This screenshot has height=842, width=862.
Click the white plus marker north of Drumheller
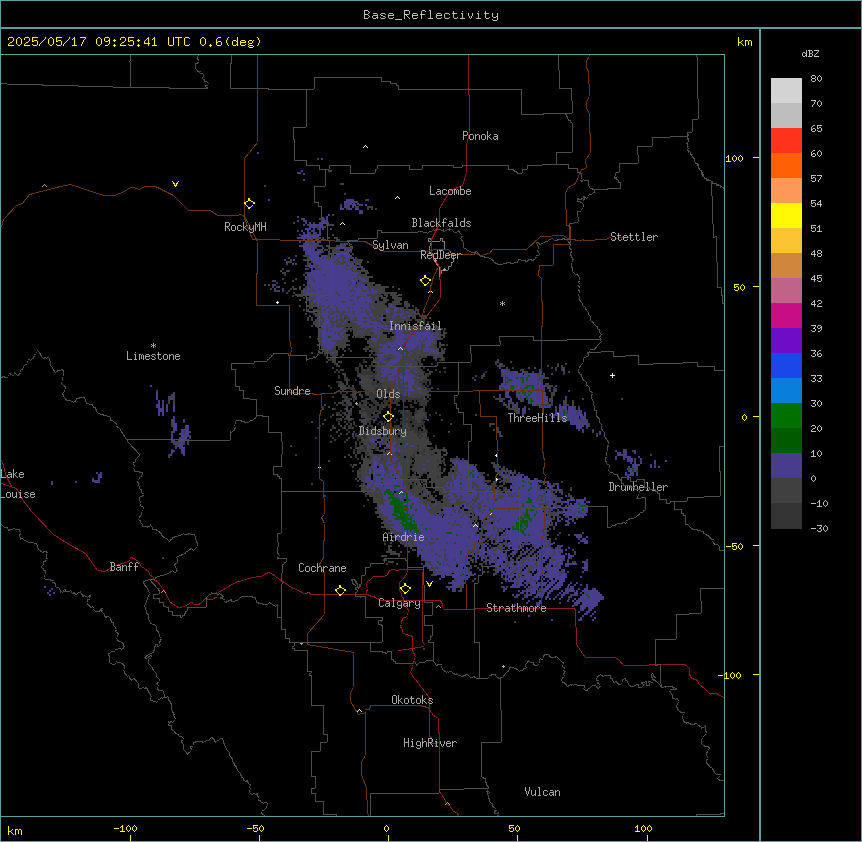pos(612,375)
